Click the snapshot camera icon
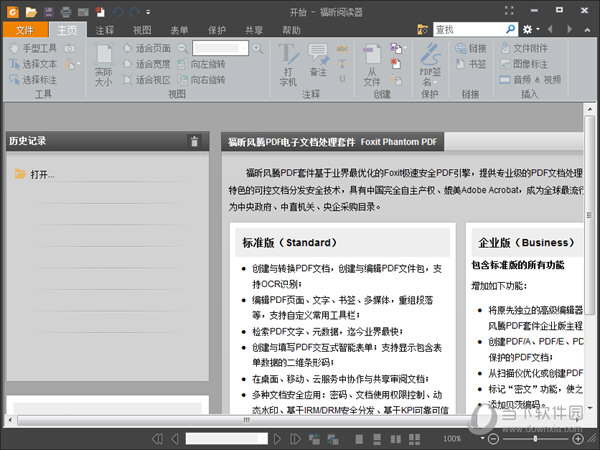Screen dimensions: 600x450 [69, 48]
